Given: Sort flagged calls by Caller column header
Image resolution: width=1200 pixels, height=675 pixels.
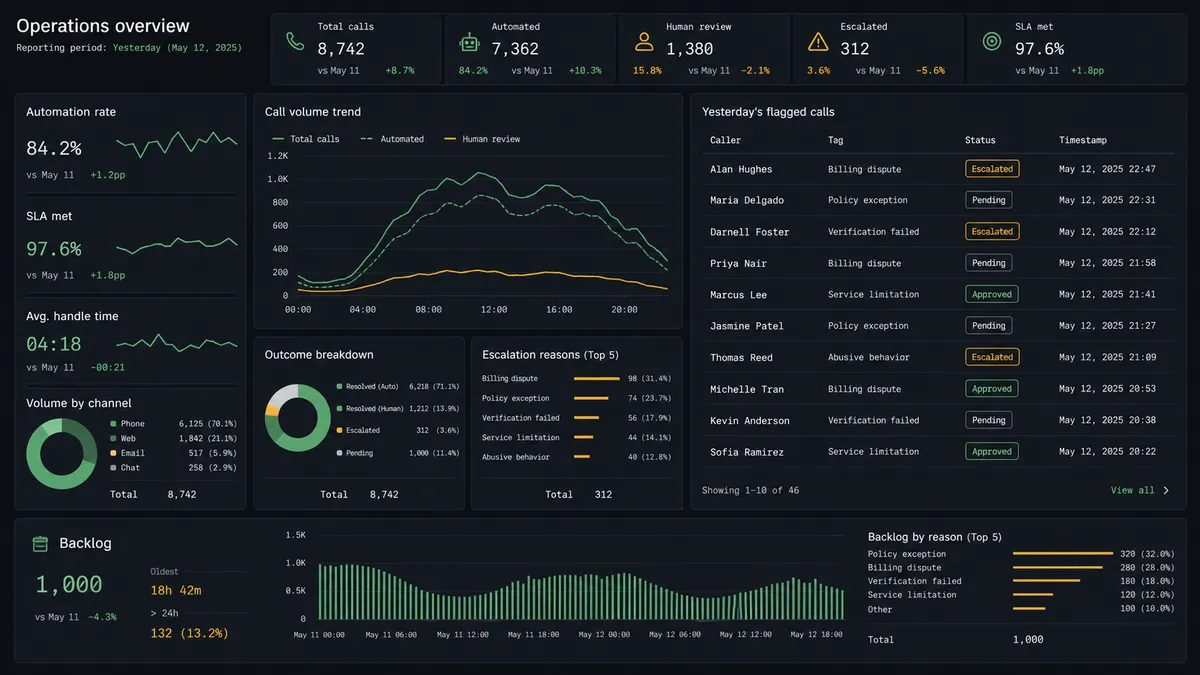Looking at the screenshot, I should coord(725,140).
